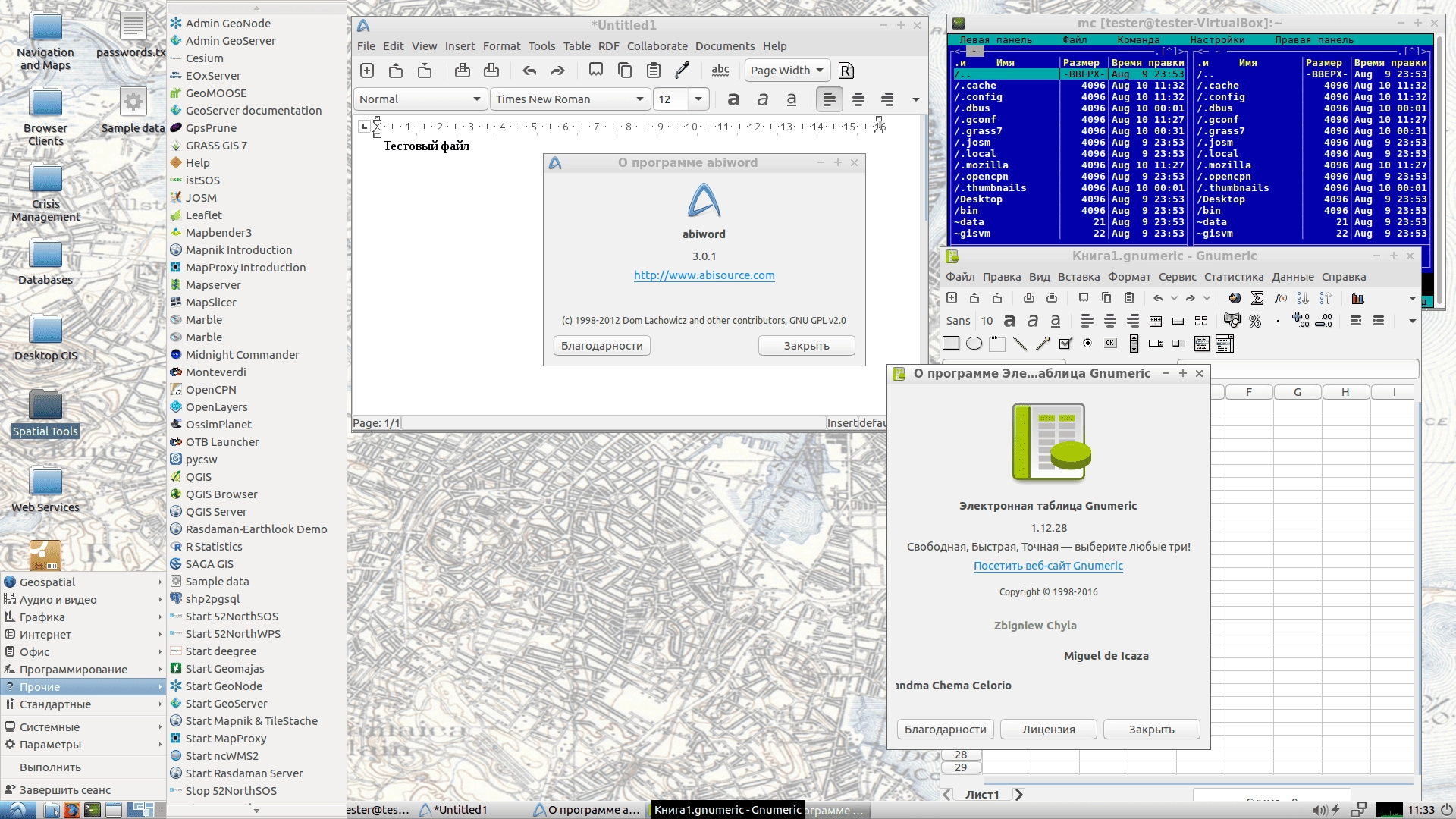
Task: Click the Open file icon in AbiWord toolbar
Action: click(396, 71)
